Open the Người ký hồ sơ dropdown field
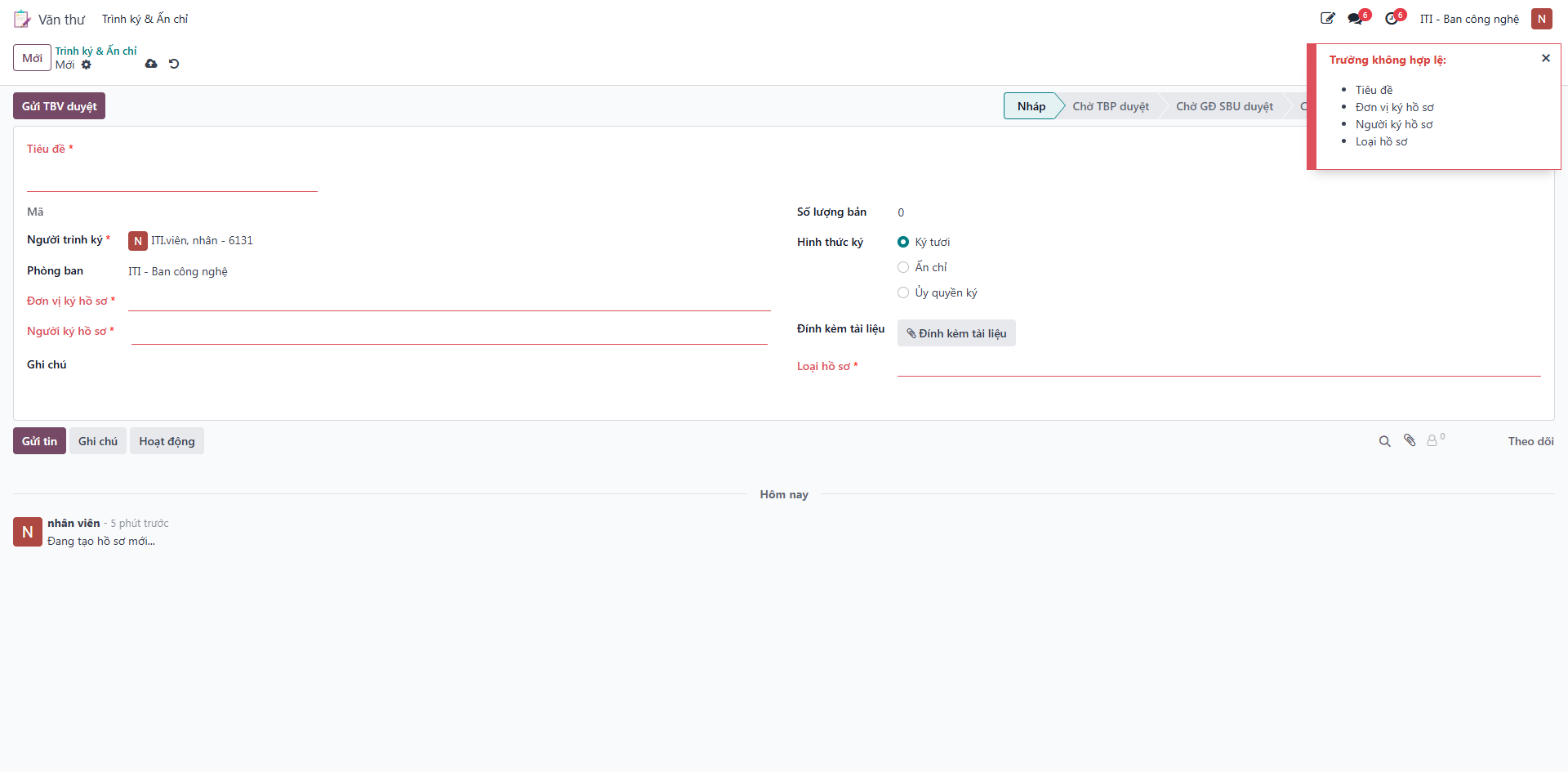Screen dimensions: 1568x772 coord(449,332)
